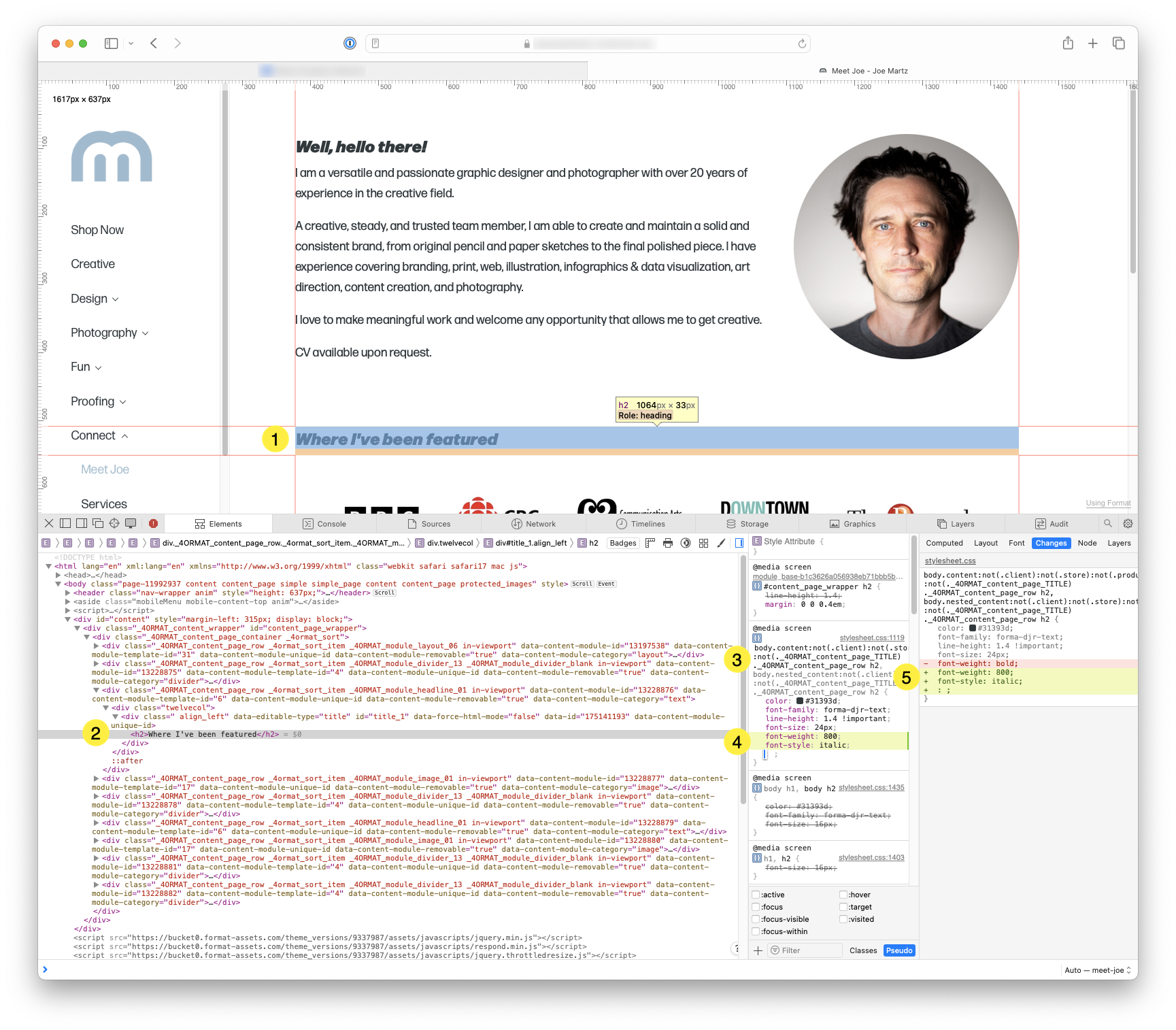Switch to the Network tab

tap(534, 524)
